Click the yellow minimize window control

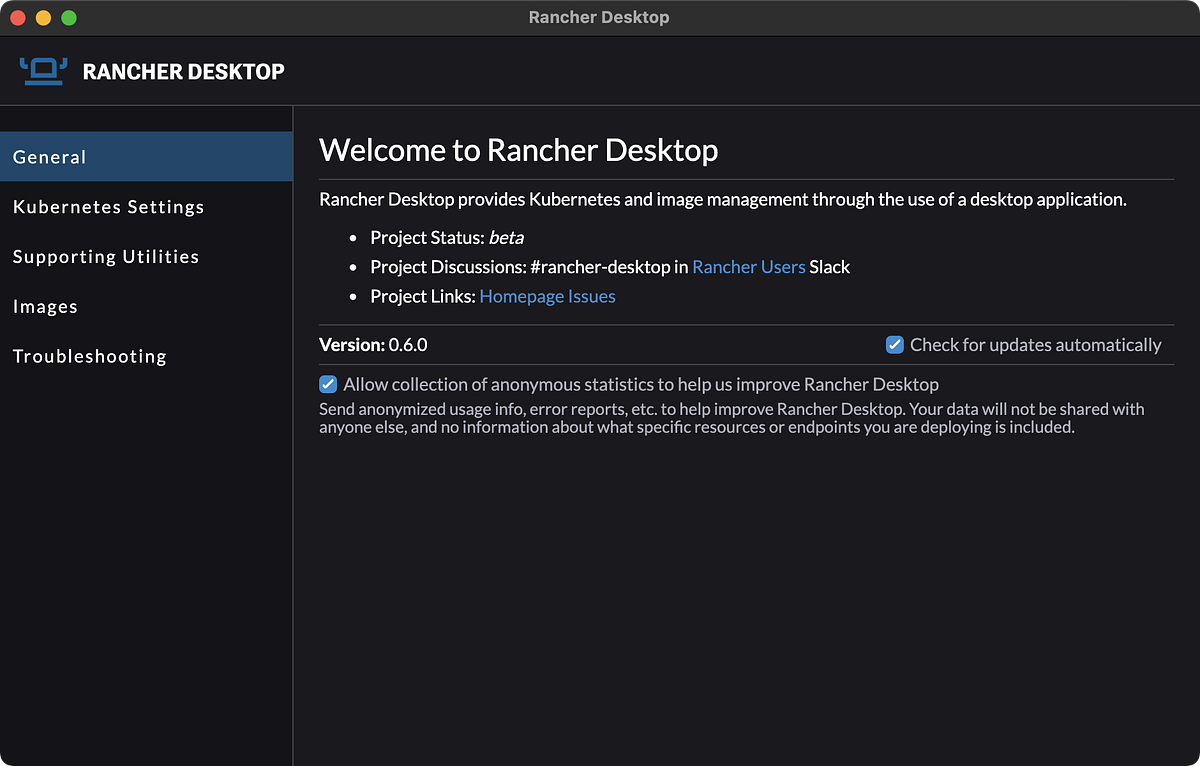(x=42, y=17)
